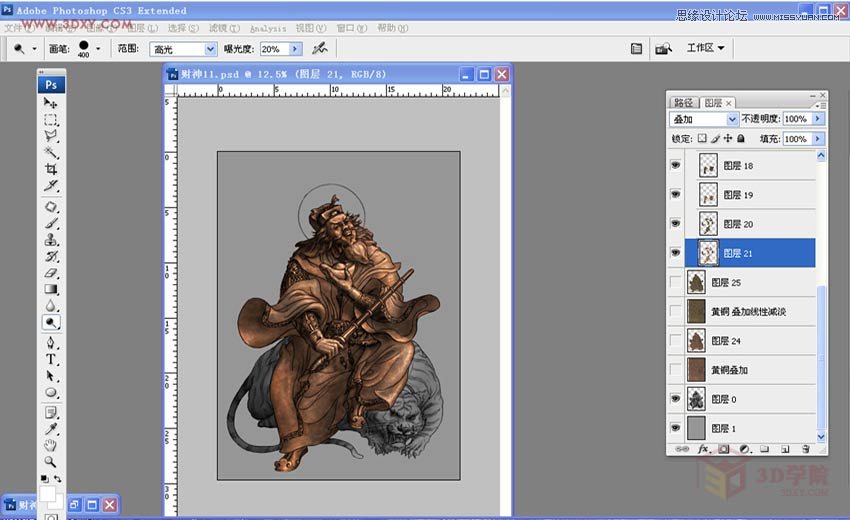
Task: Select the Eraser tool
Action: click(50, 273)
